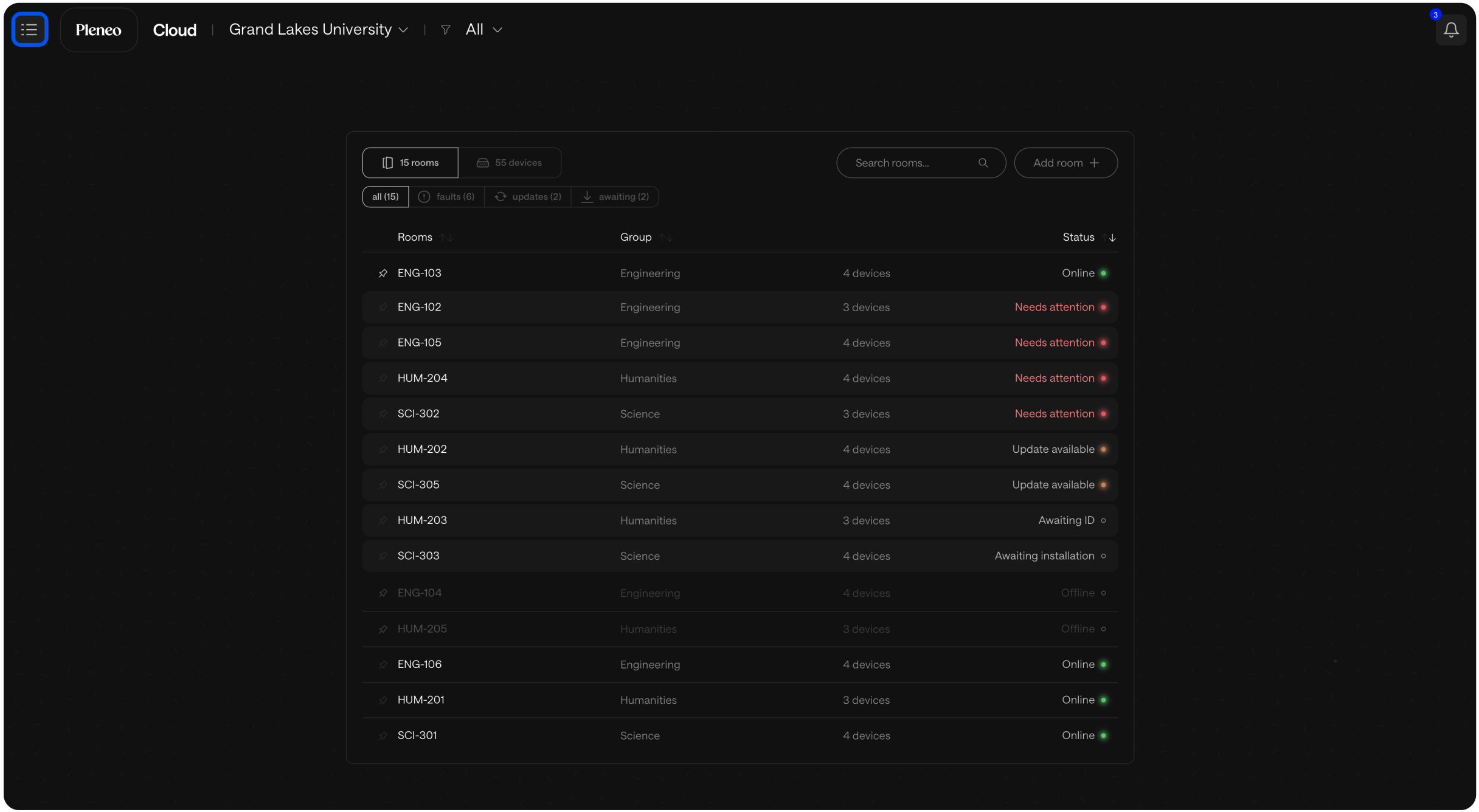The image size is (1479, 812).
Task: Click the Pleneo logo
Action: click(99, 30)
